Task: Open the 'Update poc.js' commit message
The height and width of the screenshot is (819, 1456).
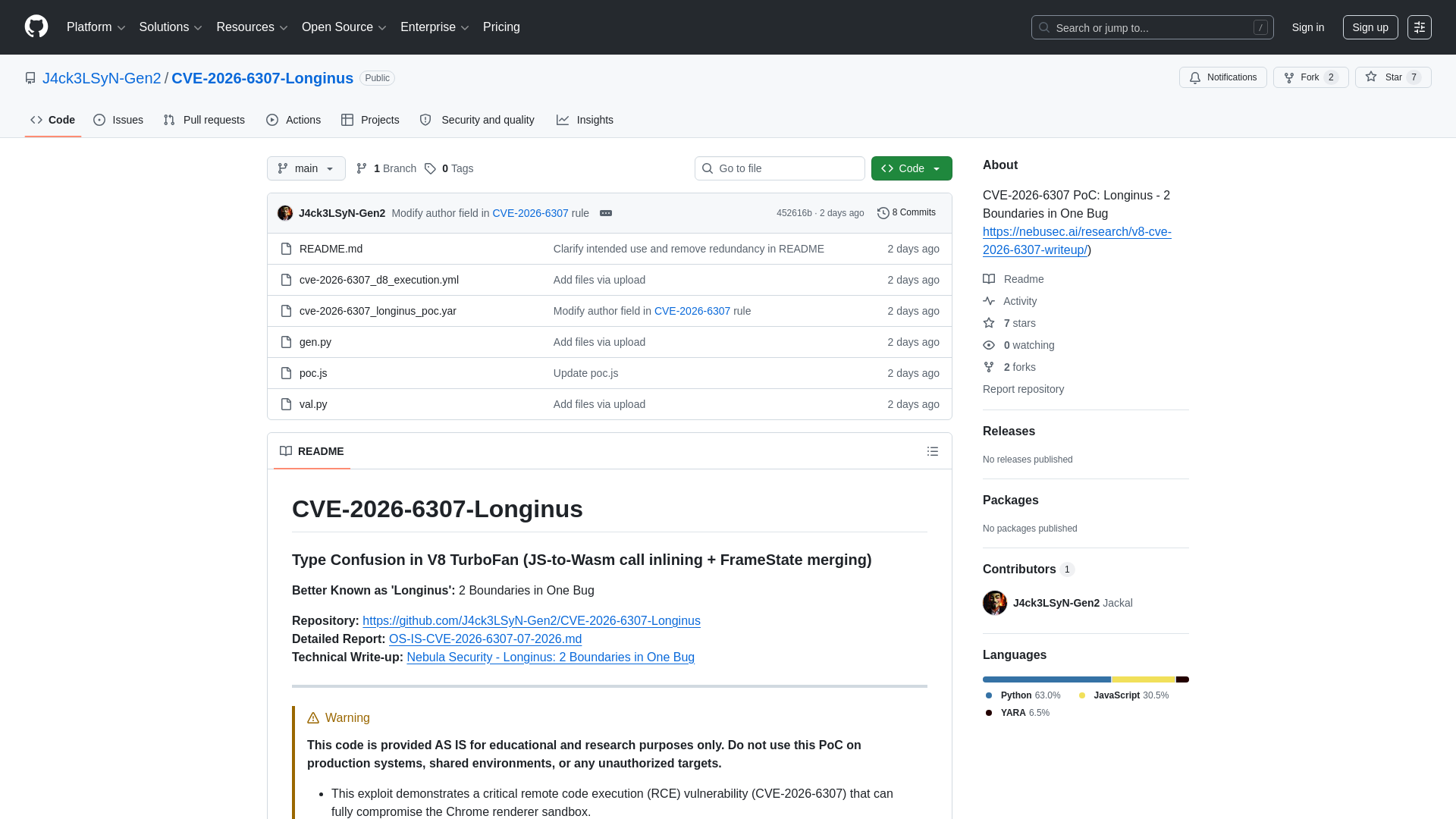Action: (585, 373)
